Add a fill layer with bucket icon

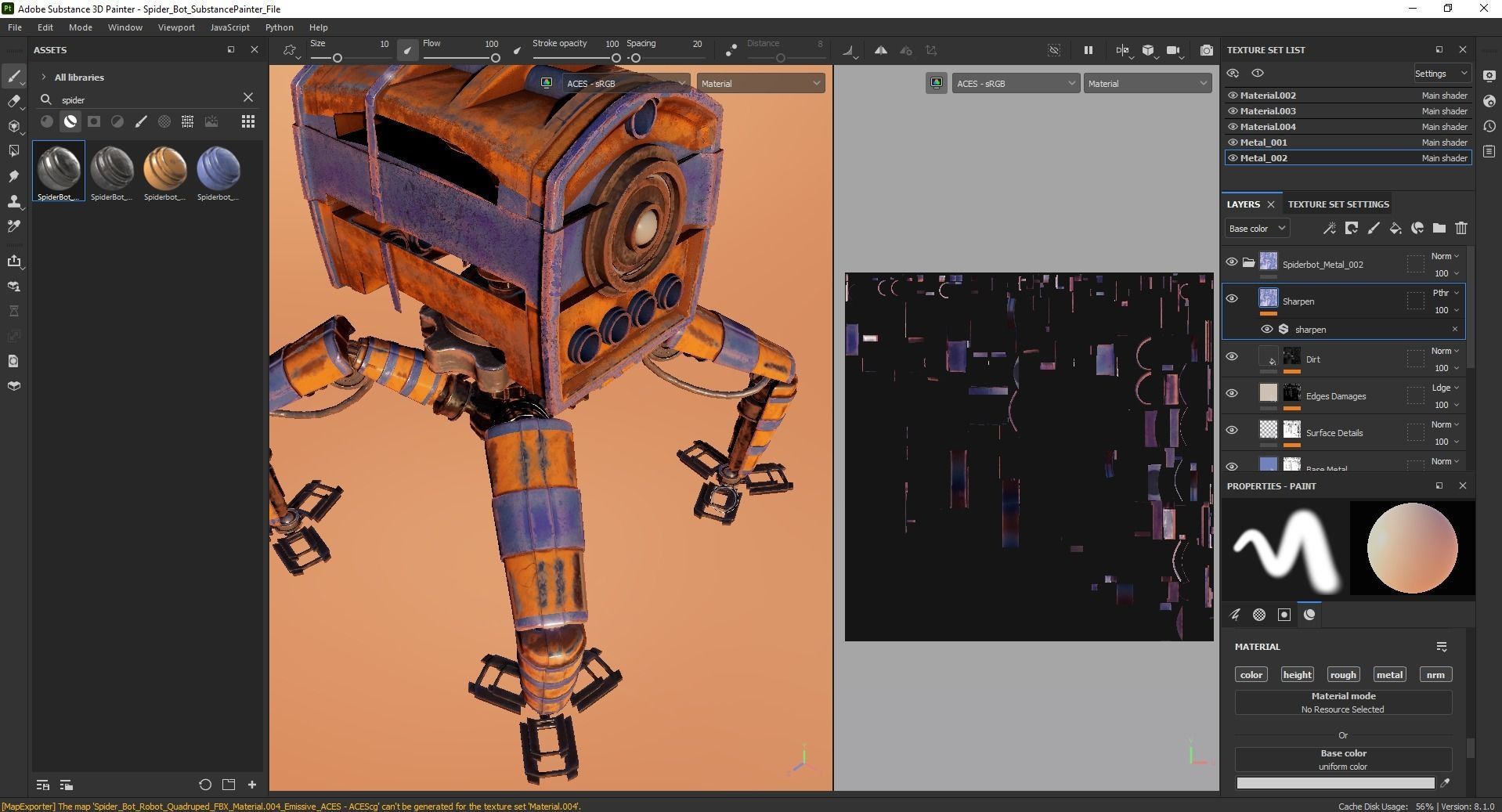tap(1395, 229)
